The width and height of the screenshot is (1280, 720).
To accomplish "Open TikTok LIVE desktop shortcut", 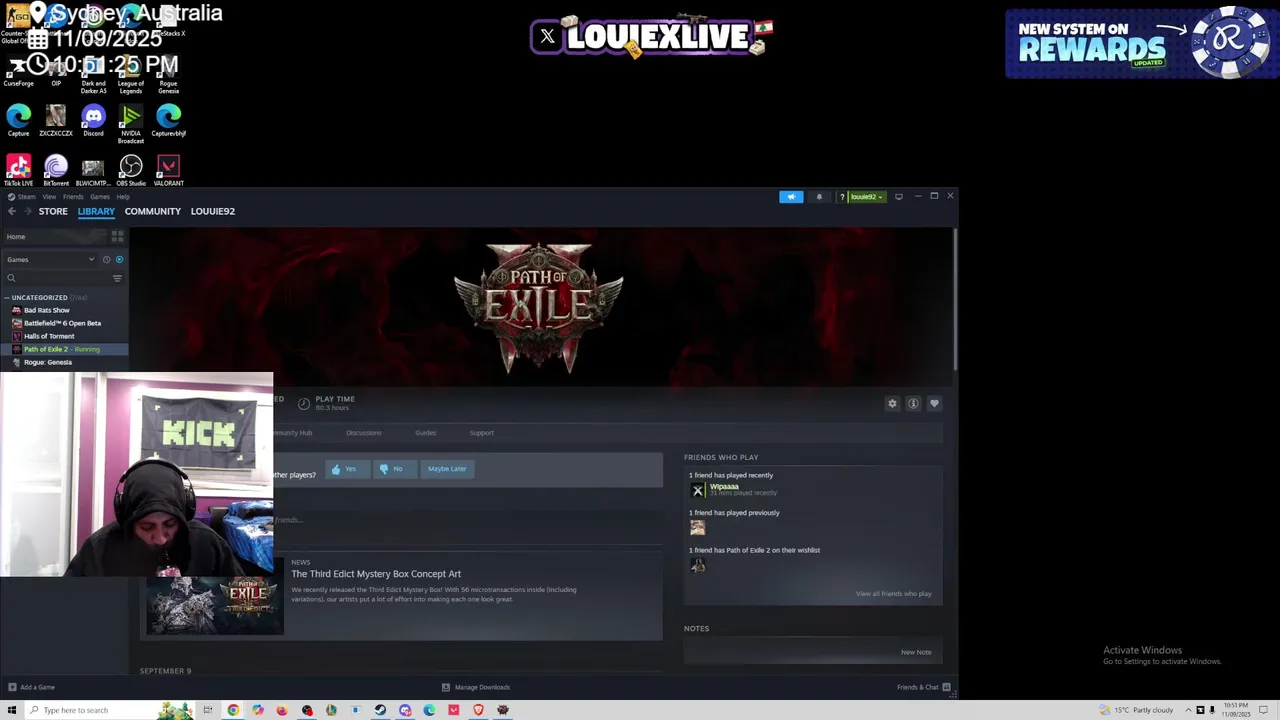I will tap(18, 171).
